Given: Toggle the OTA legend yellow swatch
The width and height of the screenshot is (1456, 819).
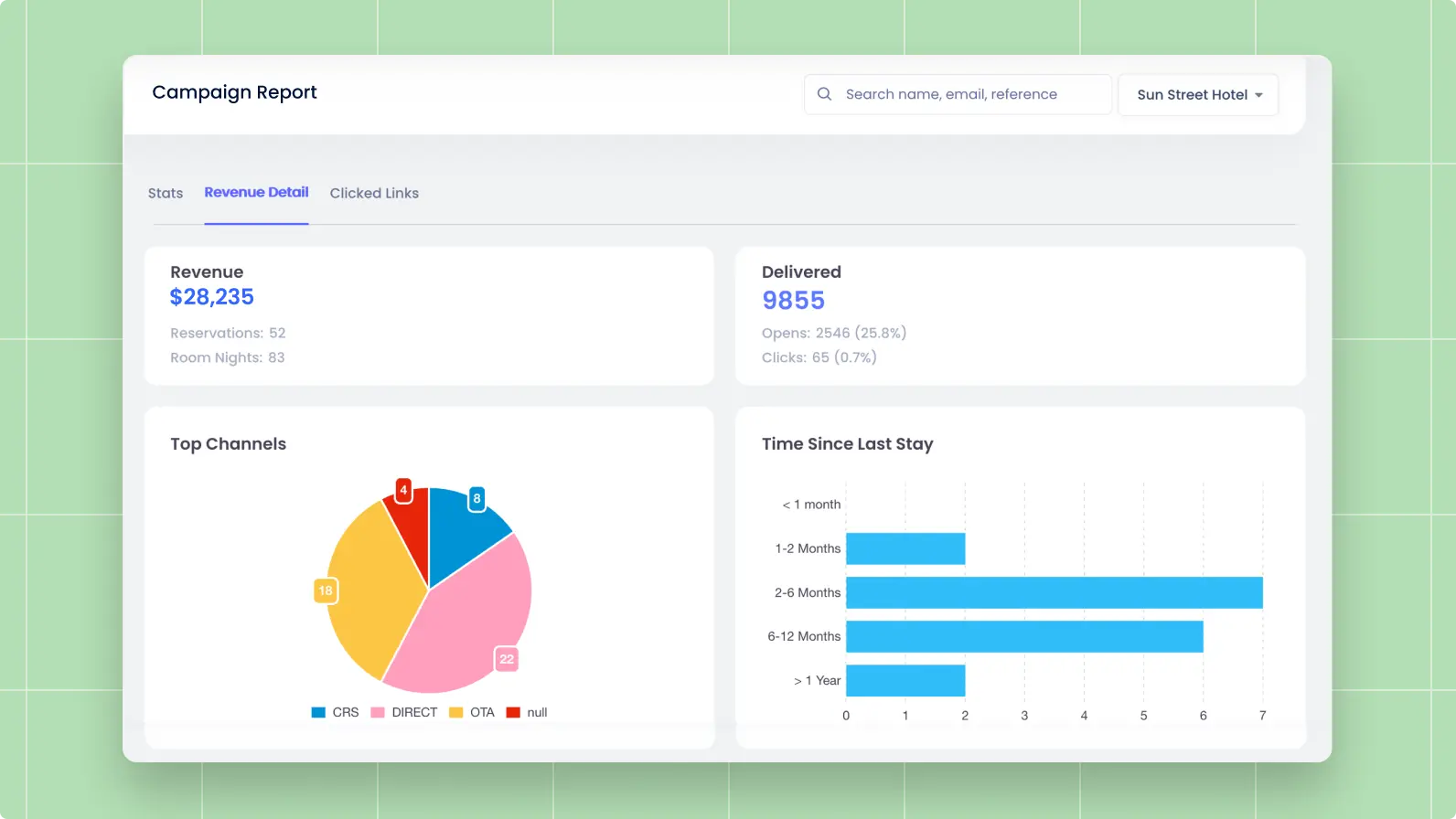Looking at the screenshot, I should (x=455, y=712).
